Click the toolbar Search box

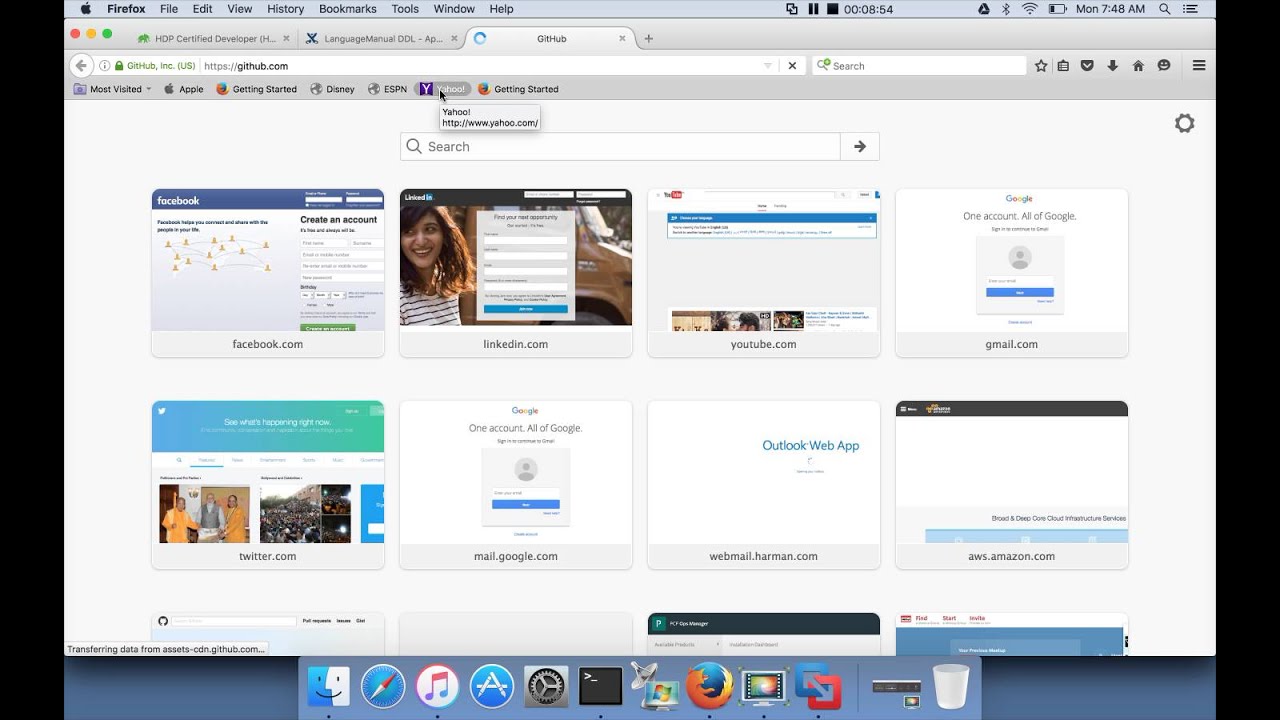point(919,66)
